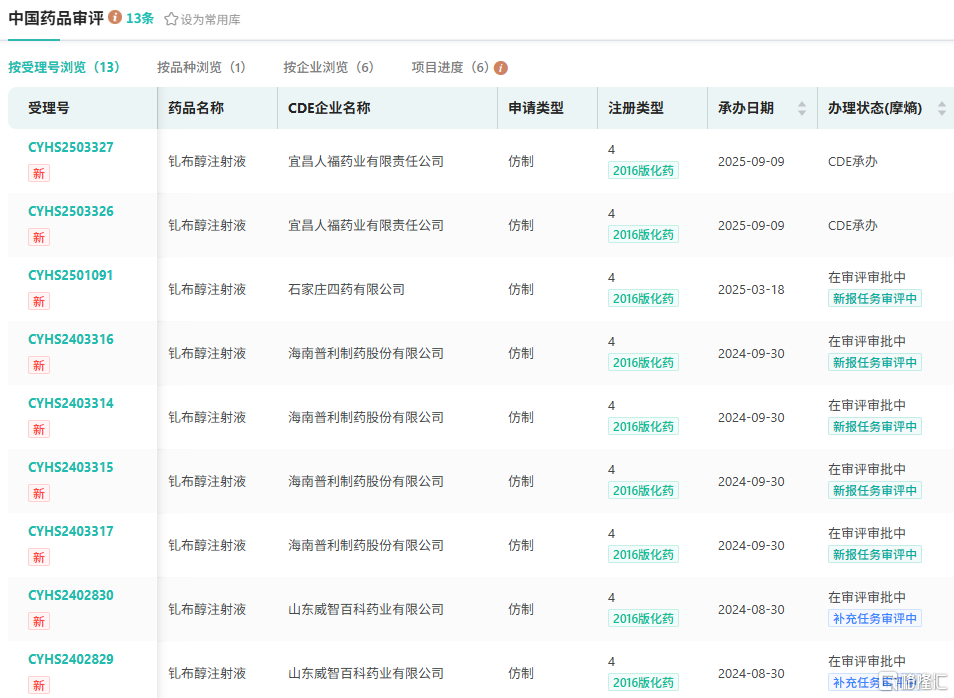
Task: Click the star icon for 设为常用库
Action: tap(171, 19)
